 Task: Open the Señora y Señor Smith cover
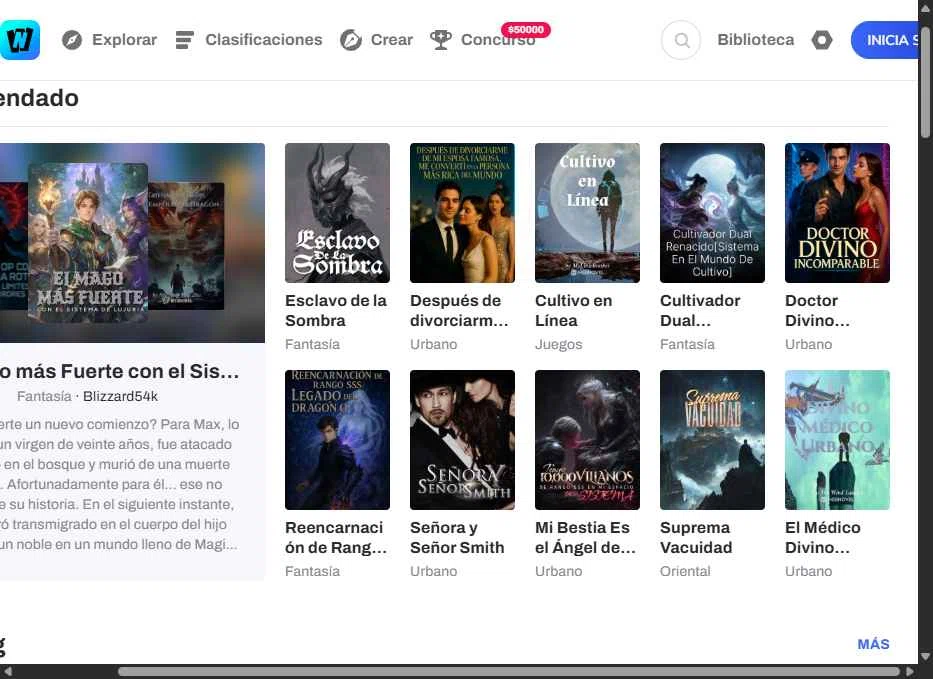tap(462, 440)
